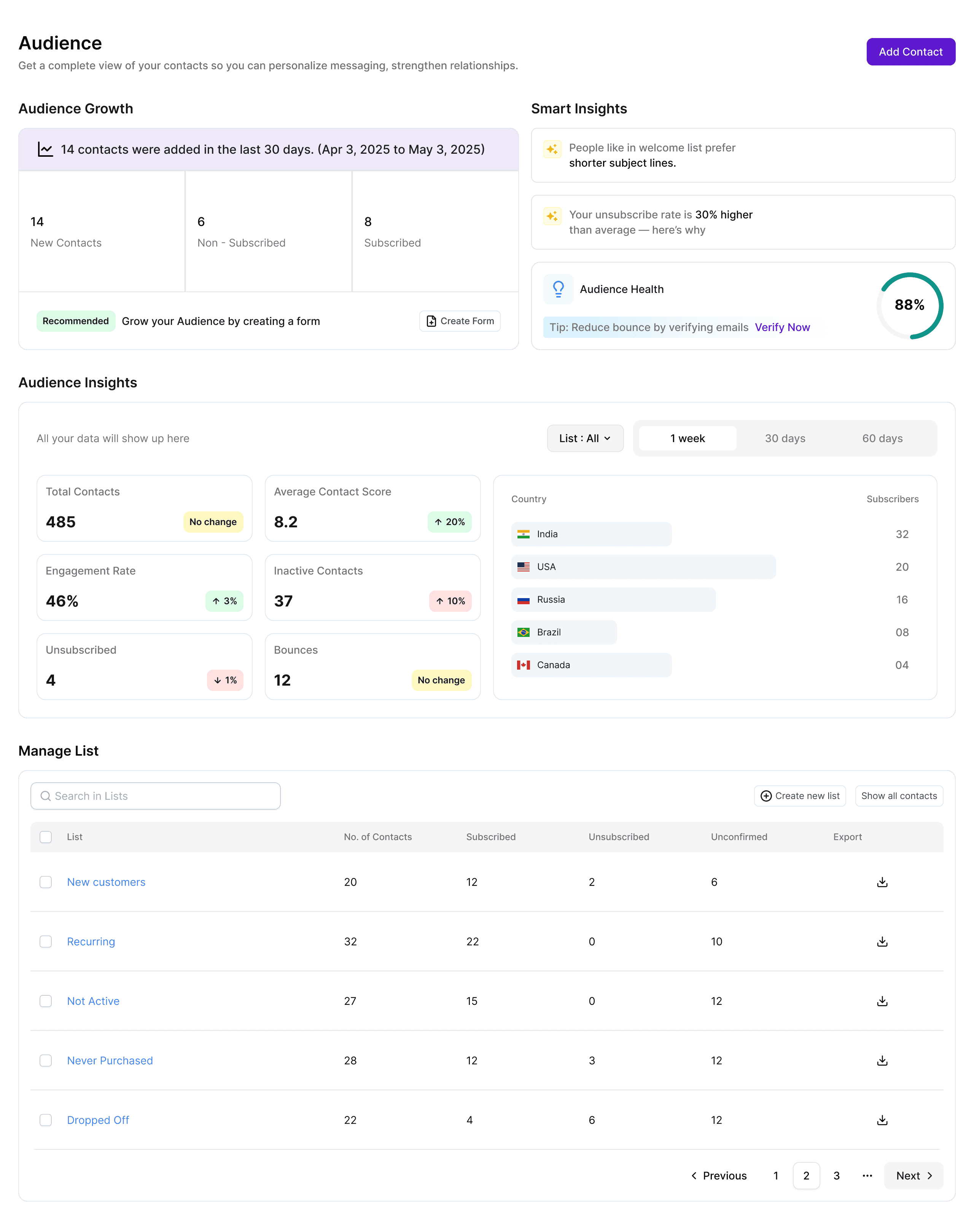The width and height of the screenshot is (974, 1232).
Task: Go to Next page of lists
Action: (x=913, y=1176)
